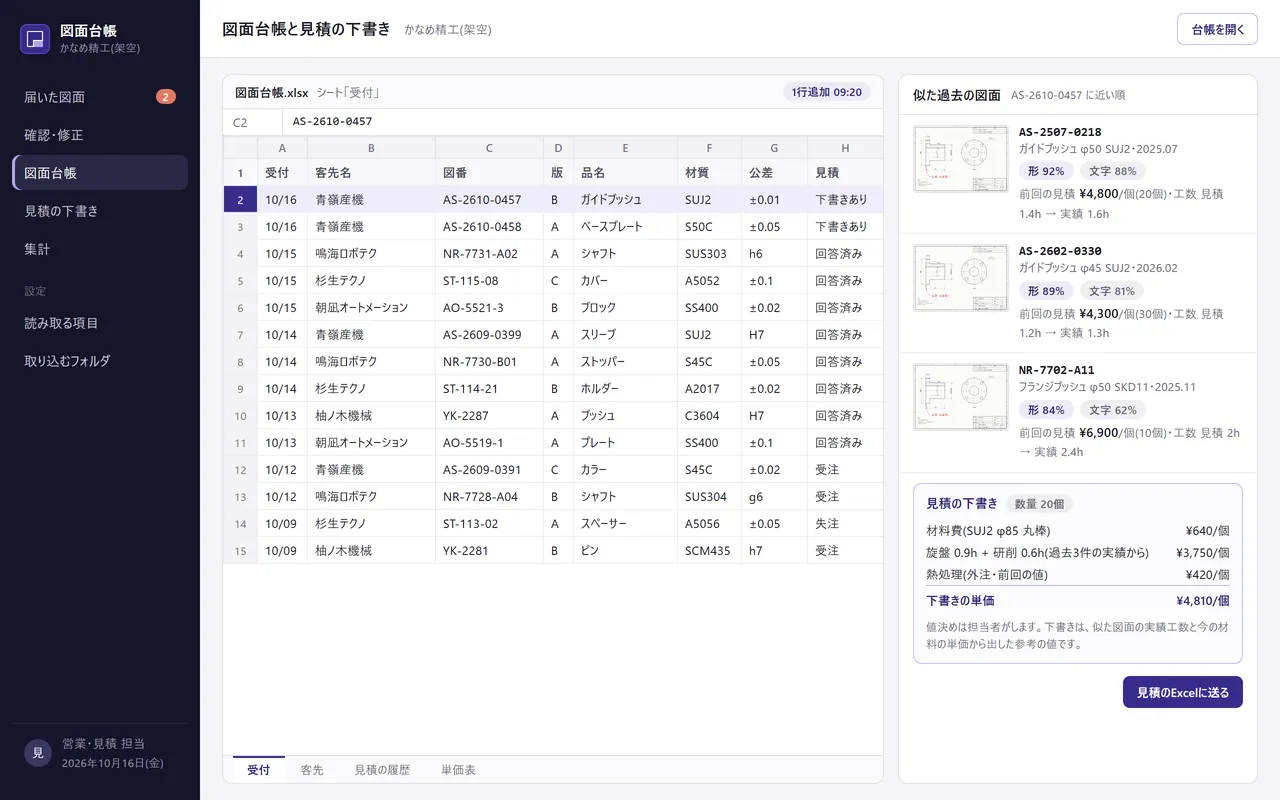Click the 図面台帳.xlsx file name
The width and height of the screenshot is (1280, 800).
coord(272,92)
